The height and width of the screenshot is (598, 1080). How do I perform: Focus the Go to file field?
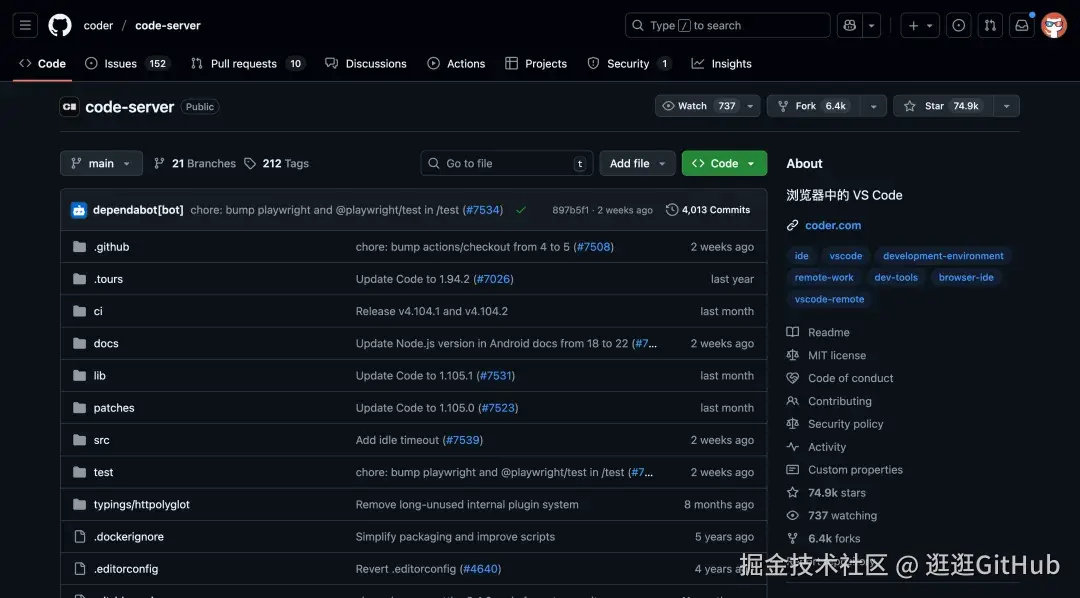(x=506, y=163)
